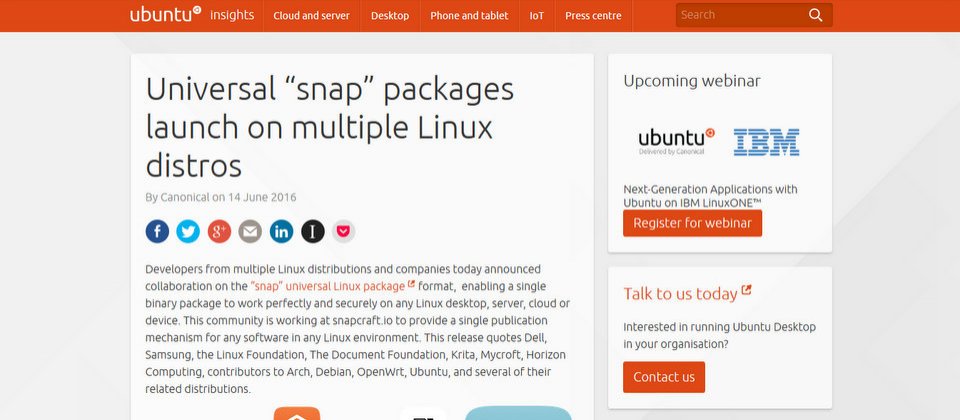Click the search magnifier icon
The image size is (960, 420).
[x=816, y=15]
